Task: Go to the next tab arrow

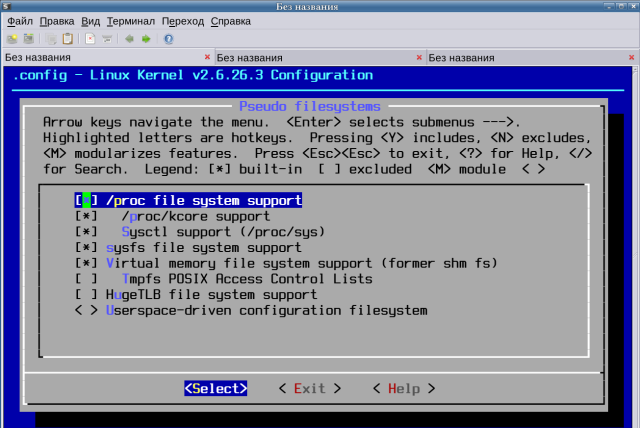Action: pos(146,39)
